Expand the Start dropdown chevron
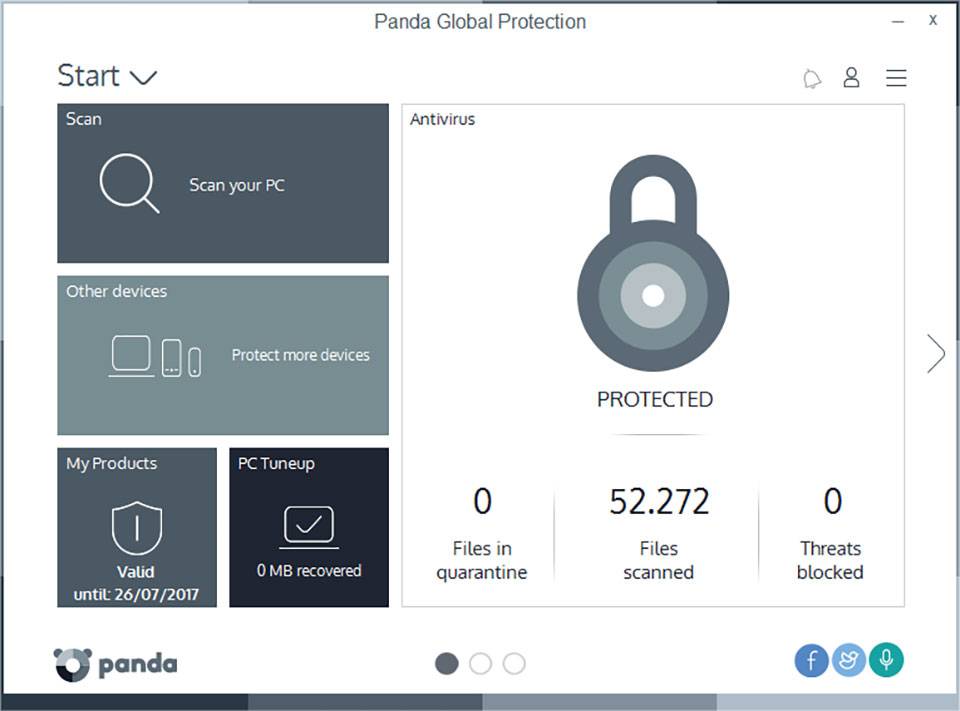960x711 pixels. point(144,78)
